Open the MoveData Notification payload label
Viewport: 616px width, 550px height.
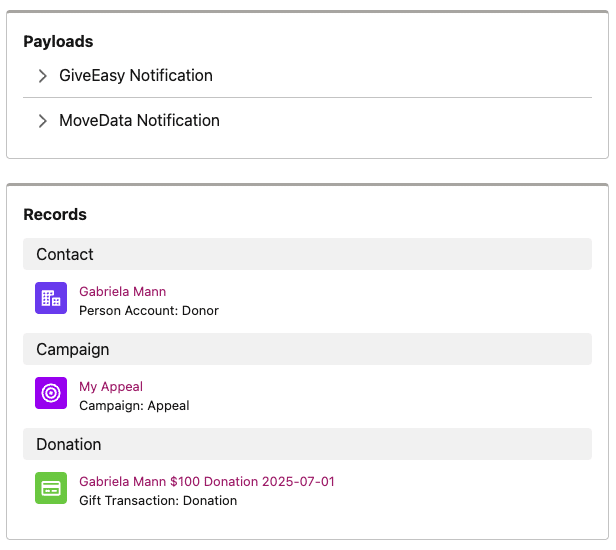(x=139, y=121)
